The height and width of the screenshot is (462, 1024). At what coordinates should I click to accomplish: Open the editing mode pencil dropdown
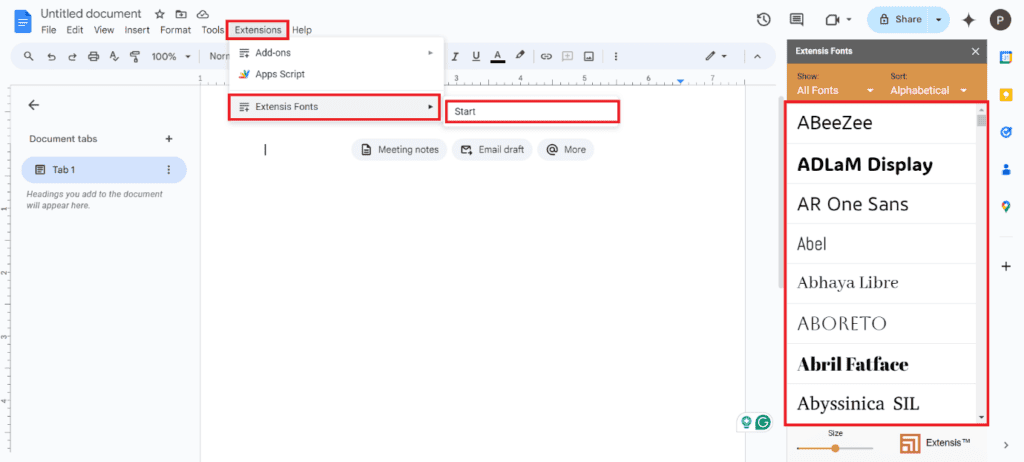coord(716,56)
